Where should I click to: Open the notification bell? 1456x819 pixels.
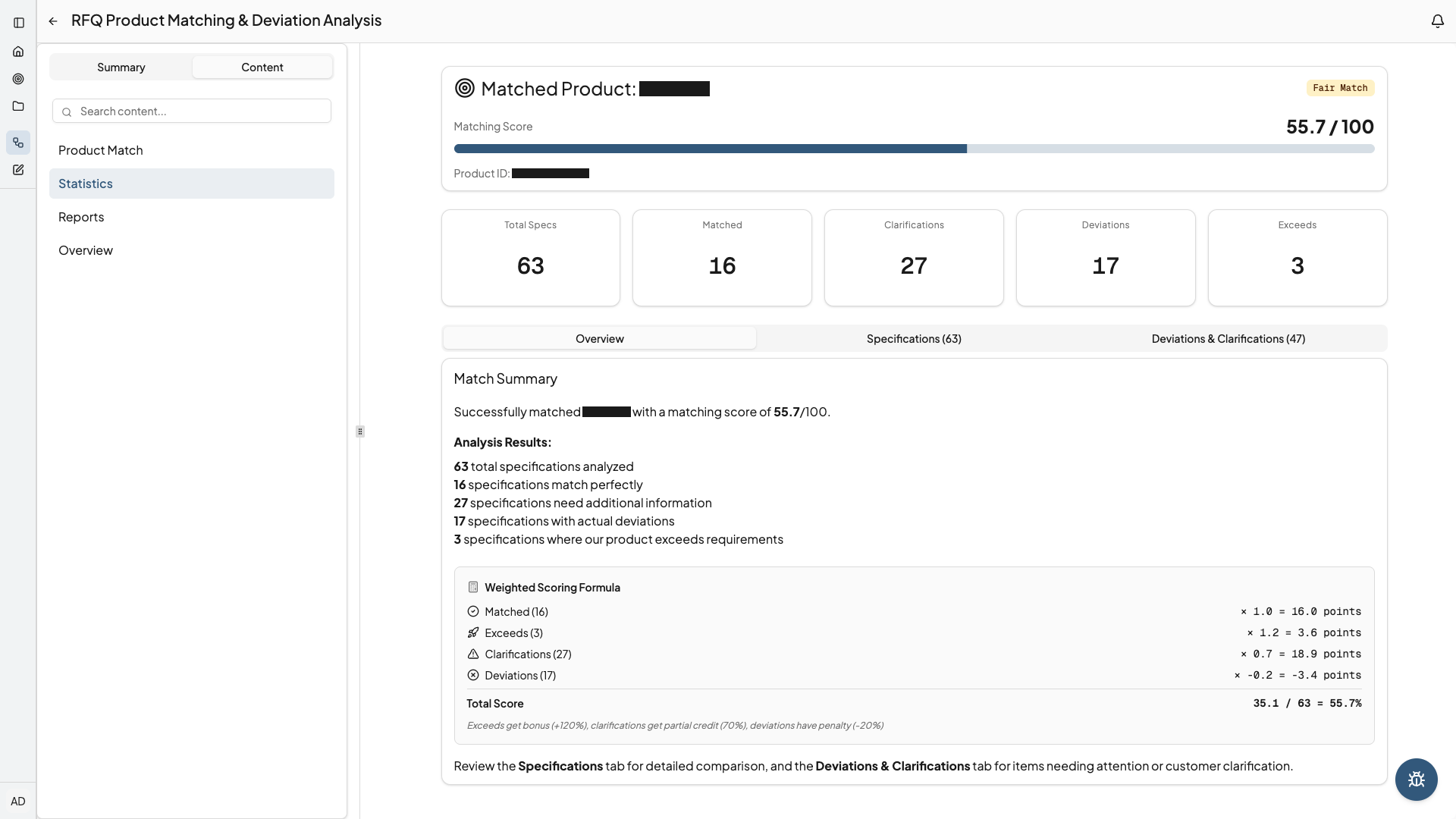(1438, 20)
